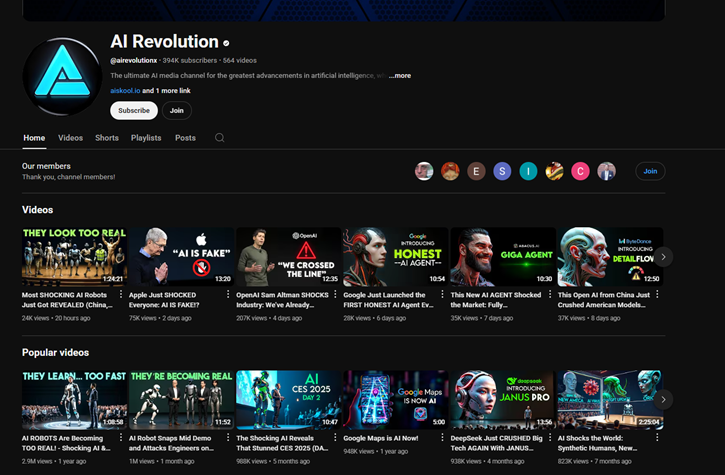Image resolution: width=725 pixels, height=475 pixels.
Task: Click the last member avatar showing man in suit
Action: point(607,171)
